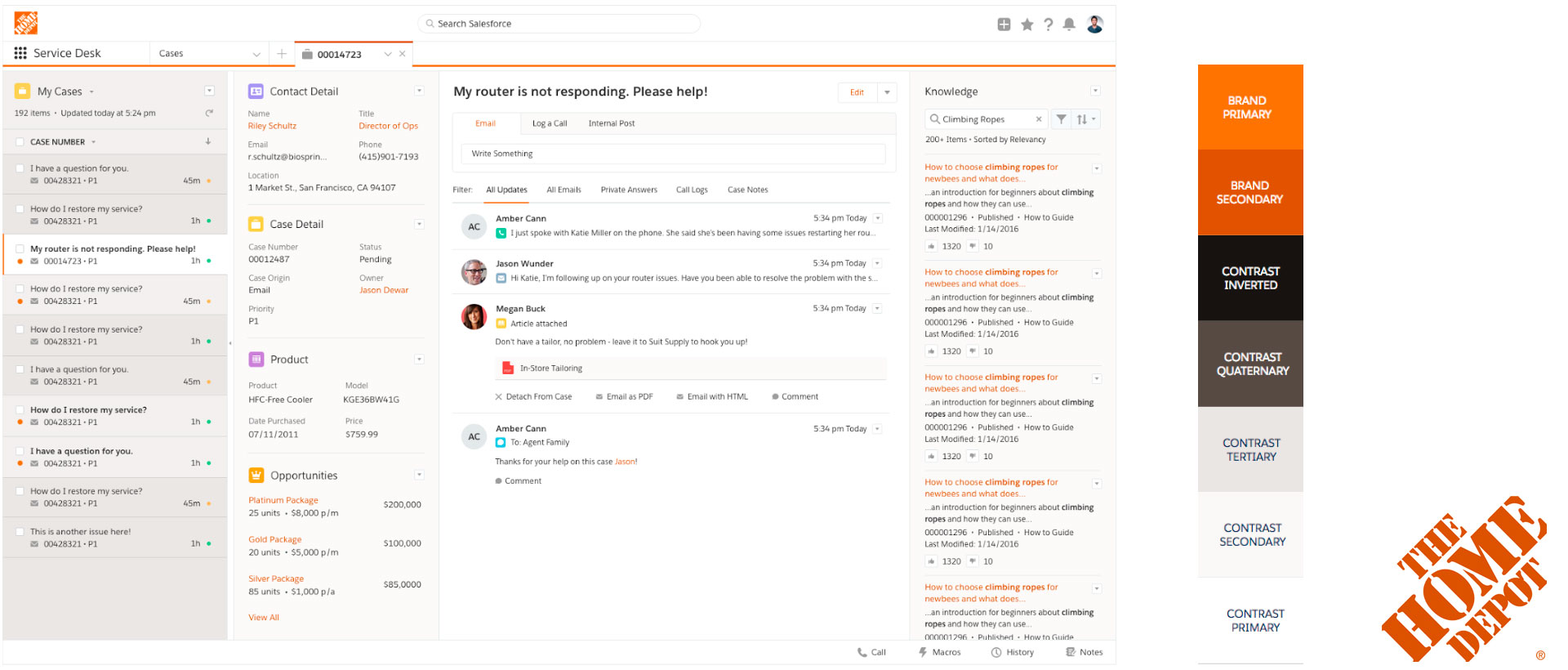
Task: Toggle the select-all CASE NUMBER checkbox
Action: coord(20,142)
